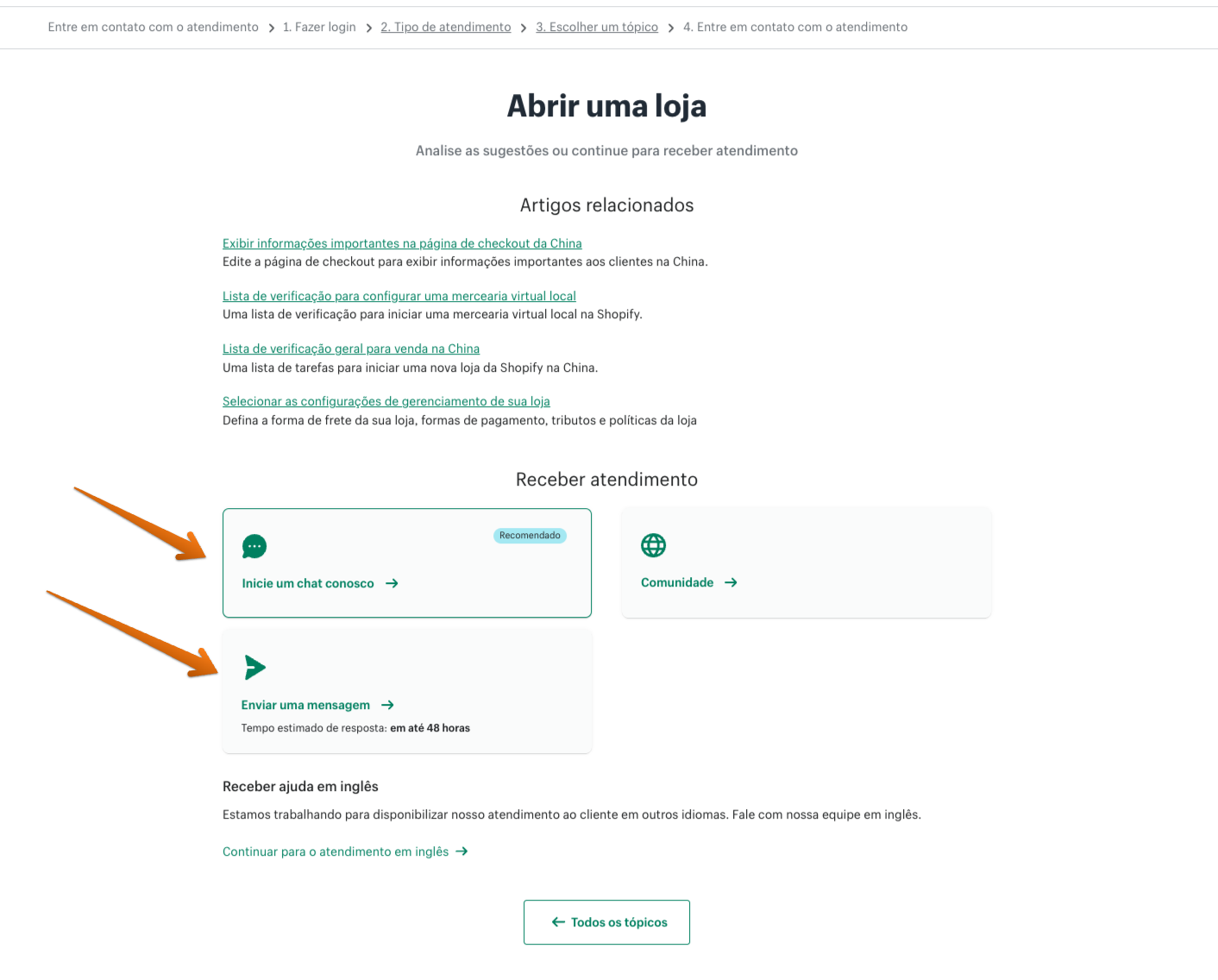Open general China sales checklist article
1218x980 pixels.
[x=350, y=349]
